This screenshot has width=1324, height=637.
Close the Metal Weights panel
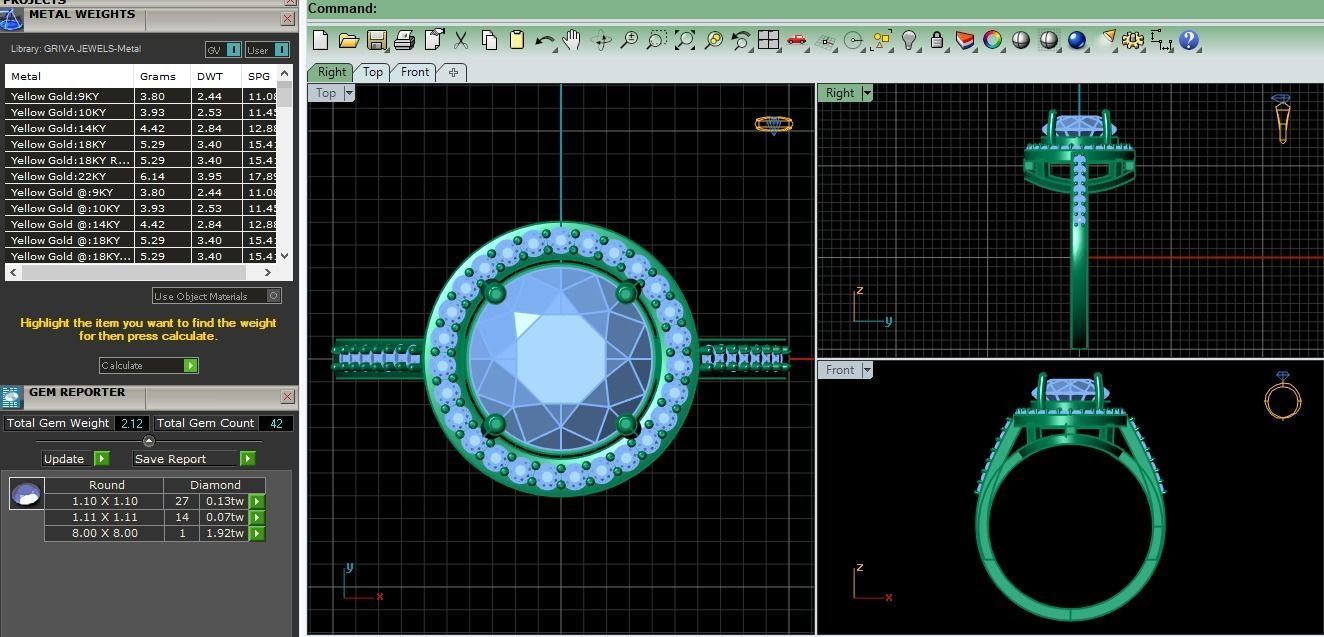(287, 18)
